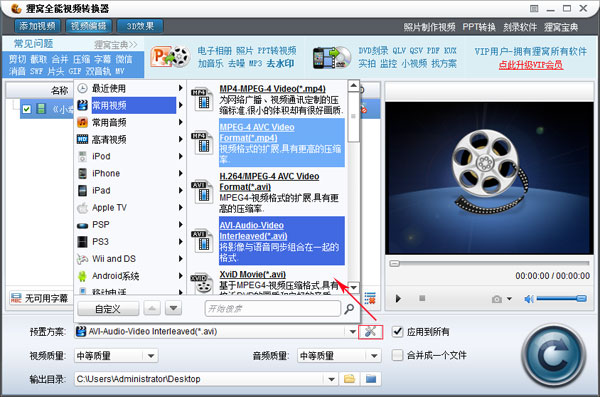Open PPT转换 link in top bar
Screen dimensions: 600x397
[x=479, y=27]
